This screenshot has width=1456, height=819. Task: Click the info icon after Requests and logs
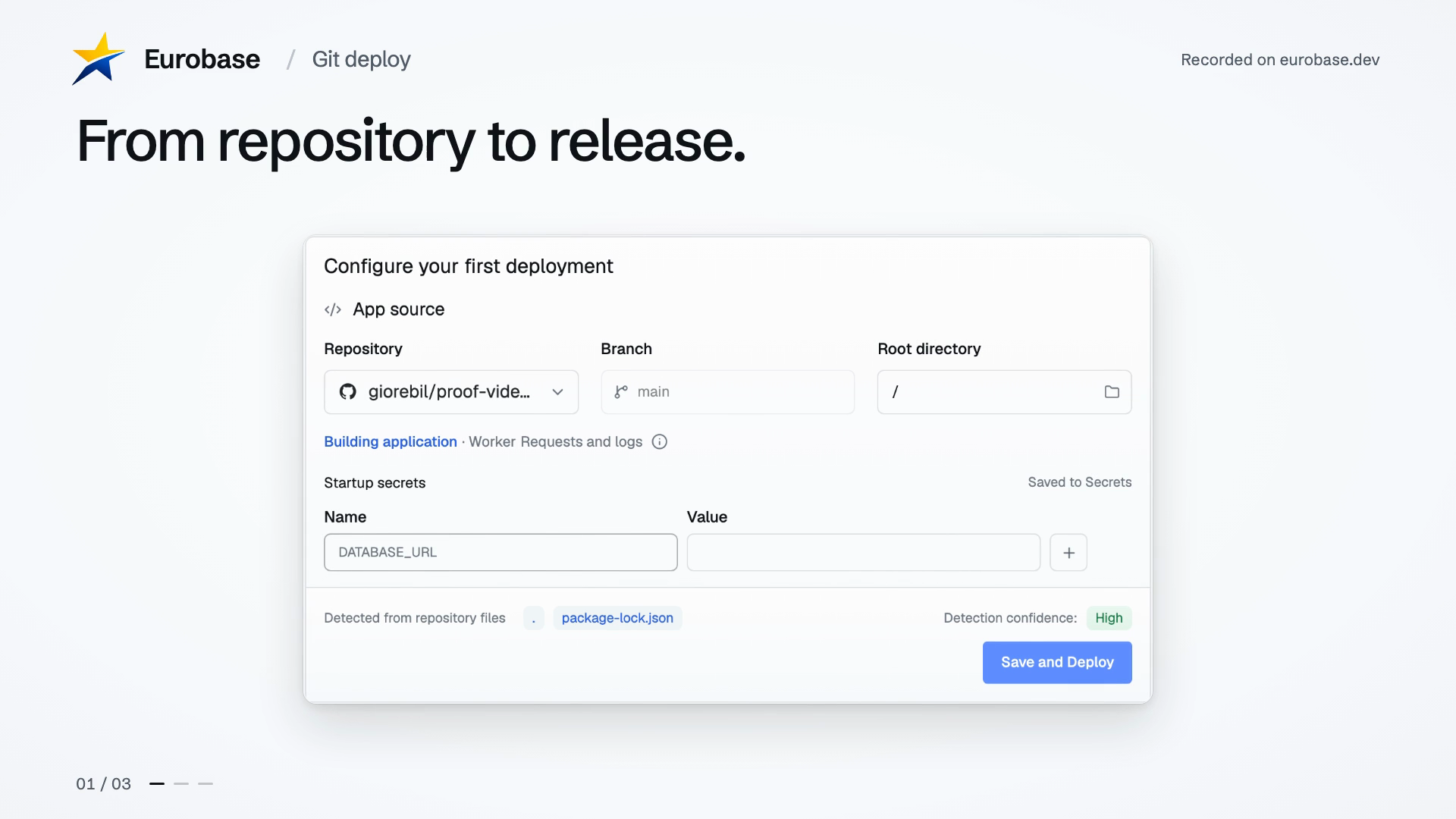(660, 442)
